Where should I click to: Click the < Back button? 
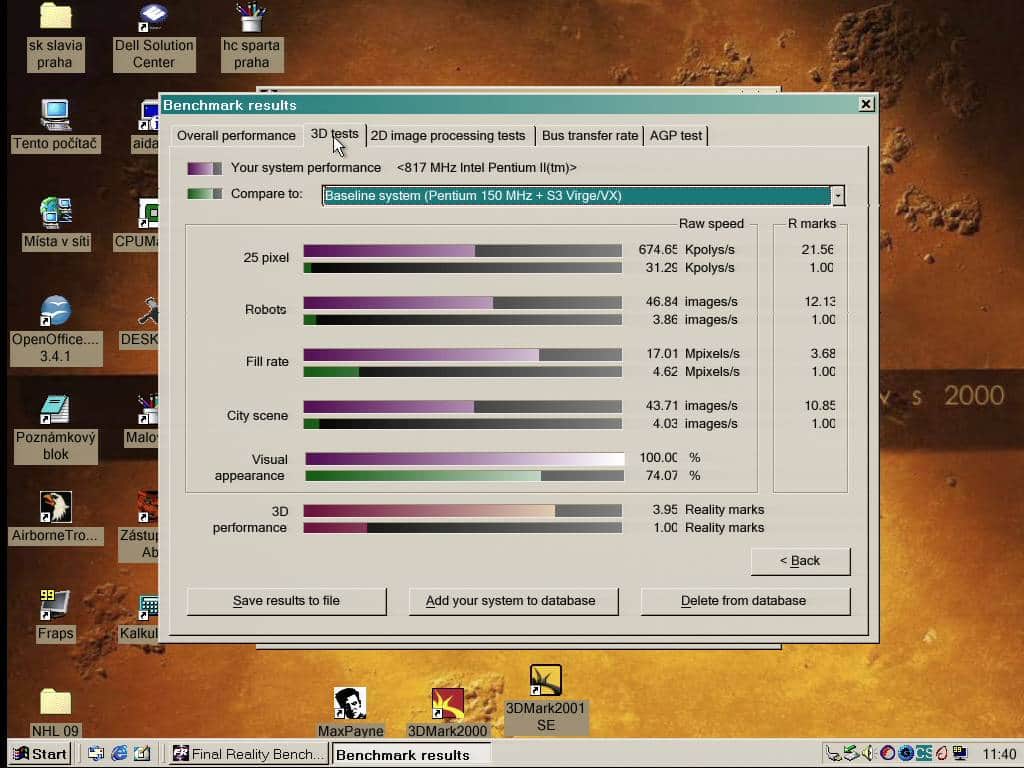[x=800, y=560]
